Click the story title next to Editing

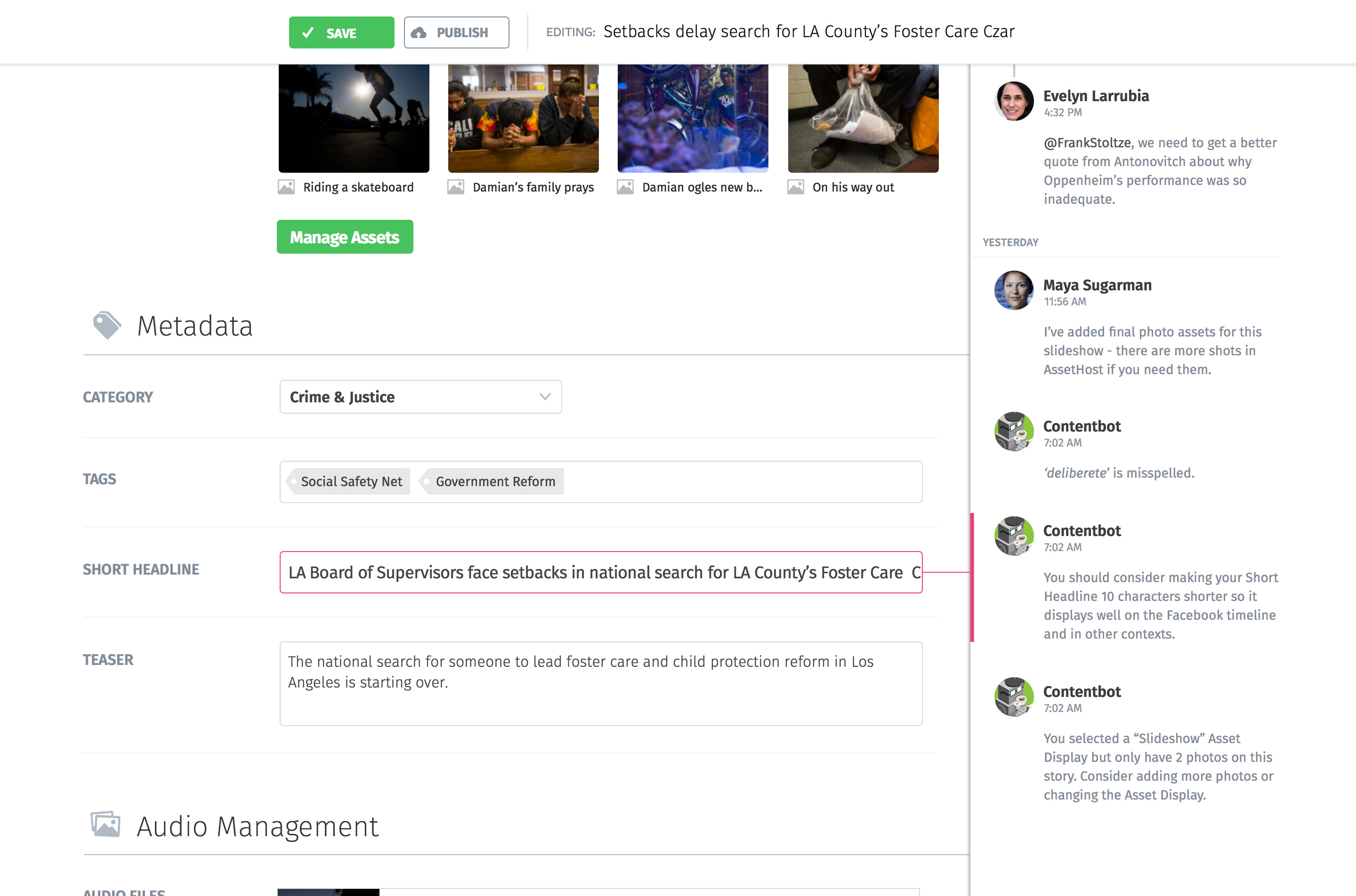pos(809,32)
